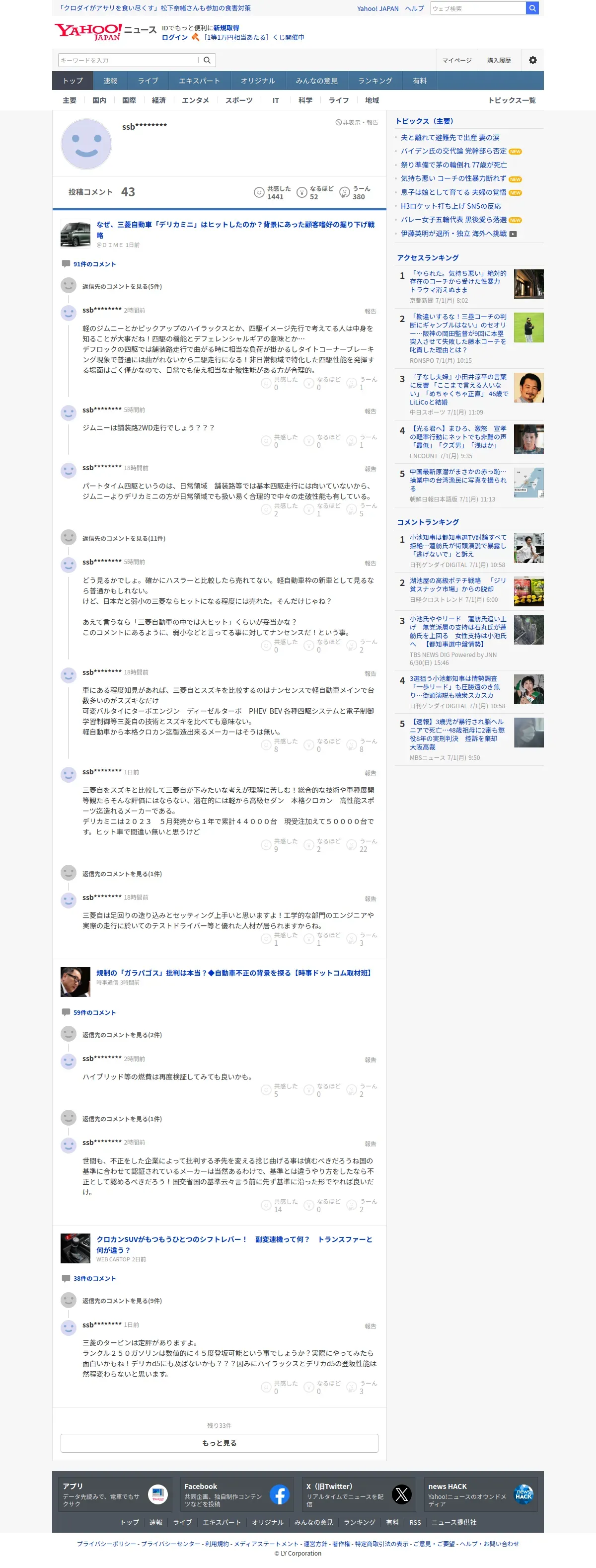Expand 返信先のコメントを見る(11件)
Image resolution: width=596 pixels, height=1568 pixels.
(x=124, y=538)
